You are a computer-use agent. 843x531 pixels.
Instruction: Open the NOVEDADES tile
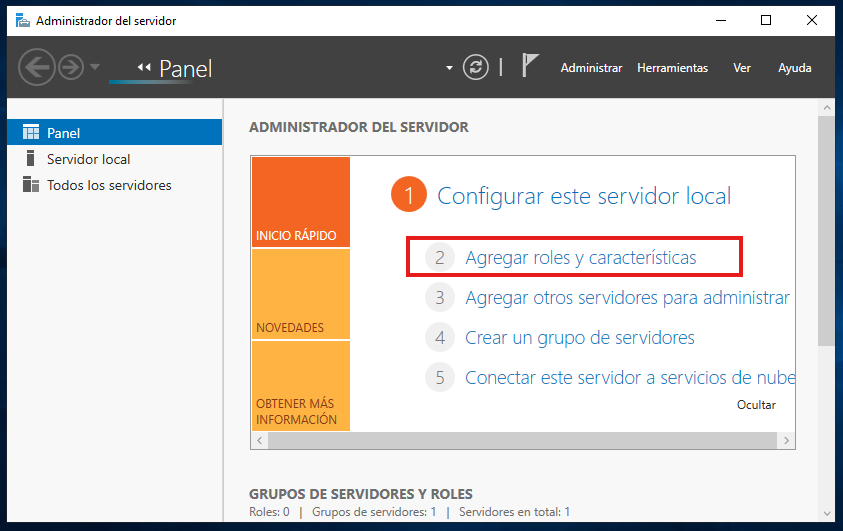(301, 294)
